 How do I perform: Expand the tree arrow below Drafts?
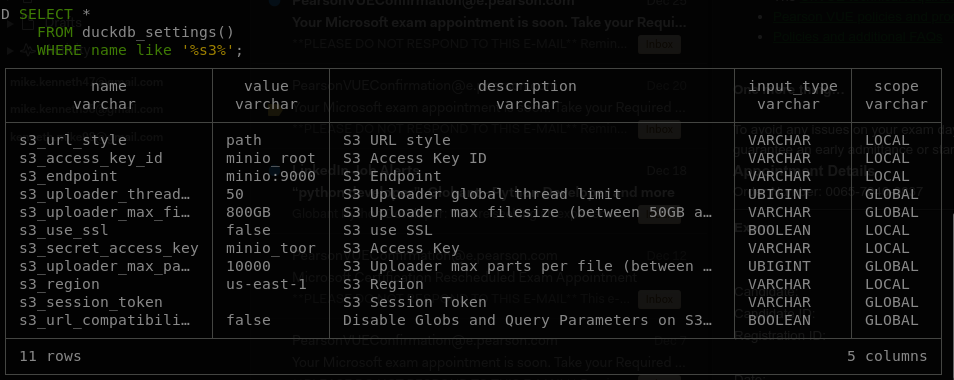[10, 50]
